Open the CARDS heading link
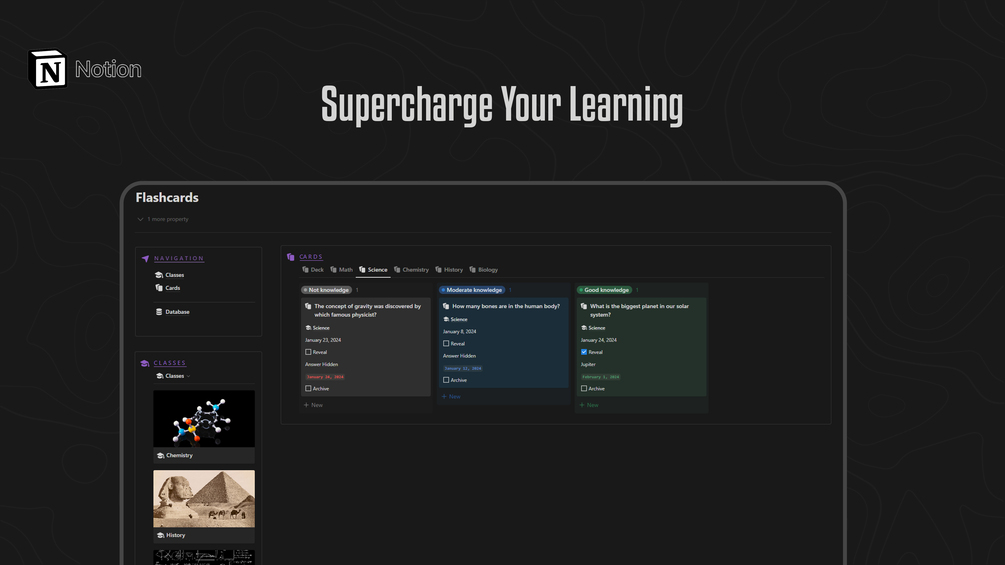Screen dimensions: 1005x565 point(311,257)
